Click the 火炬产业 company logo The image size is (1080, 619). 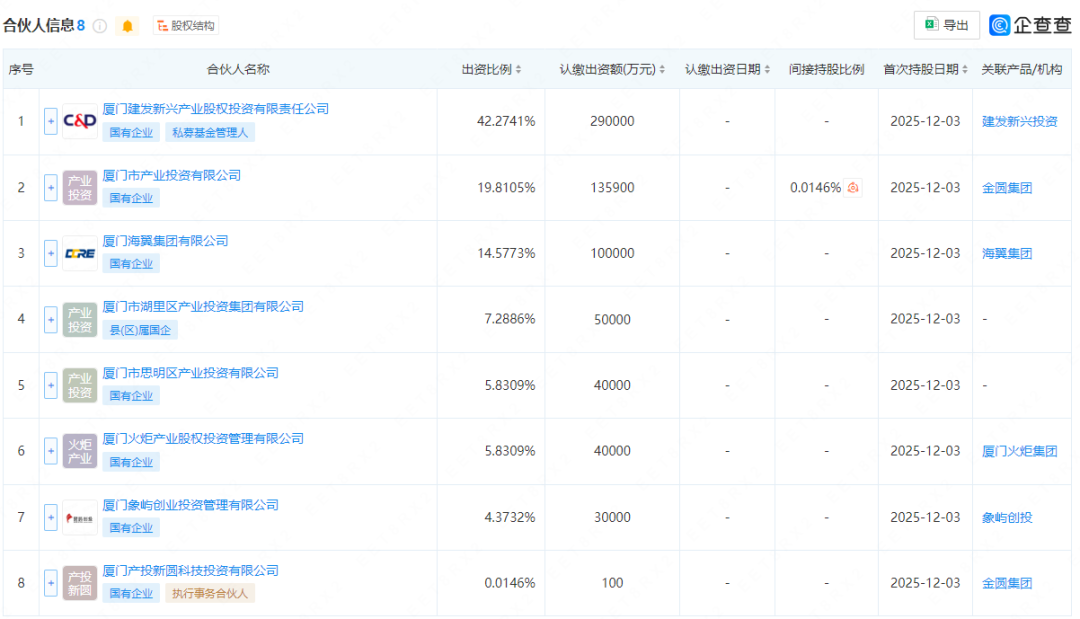(x=80, y=451)
